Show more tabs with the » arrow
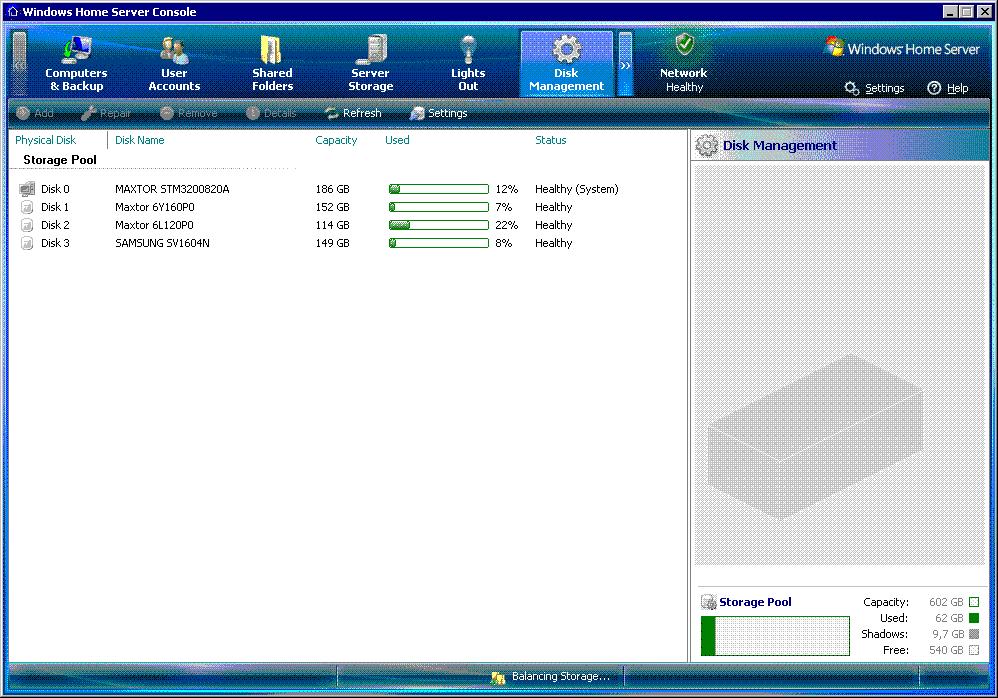The image size is (998, 698). pos(626,64)
